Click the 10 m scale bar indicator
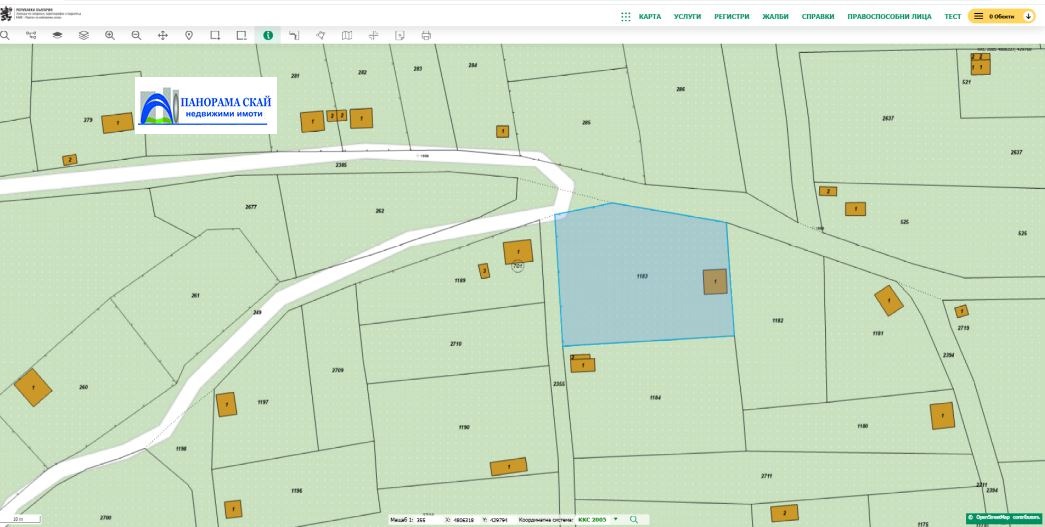Image resolution: width=1045 pixels, height=527 pixels. (21, 518)
